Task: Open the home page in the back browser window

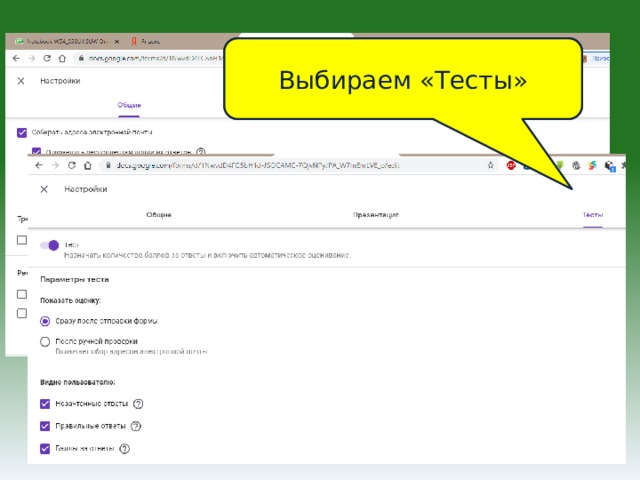Action: coord(62,58)
